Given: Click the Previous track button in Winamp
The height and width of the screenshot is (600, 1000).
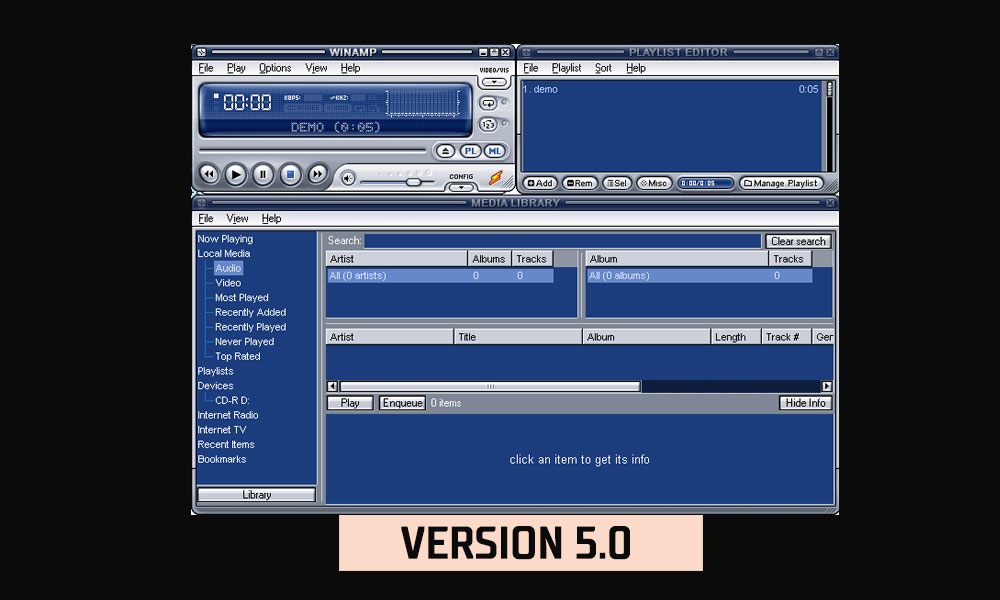Looking at the screenshot, I should pos(209,174).
